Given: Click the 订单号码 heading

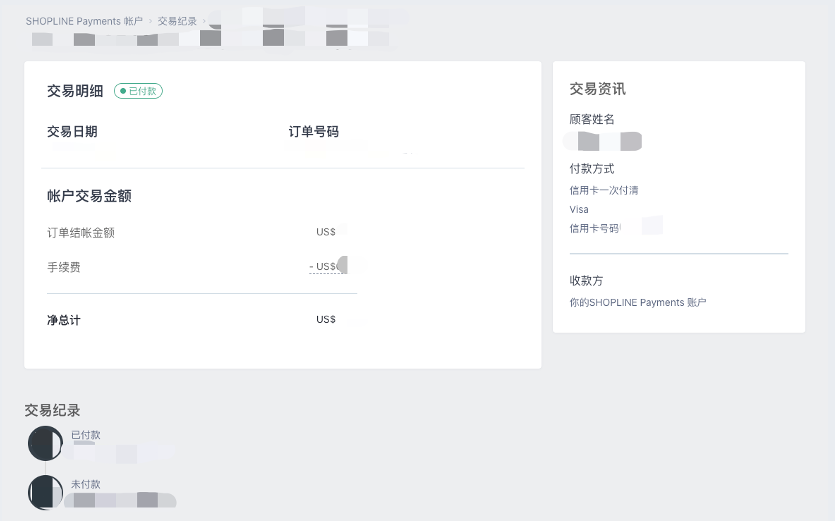Looking at the screenshot, I should point(314,132).
